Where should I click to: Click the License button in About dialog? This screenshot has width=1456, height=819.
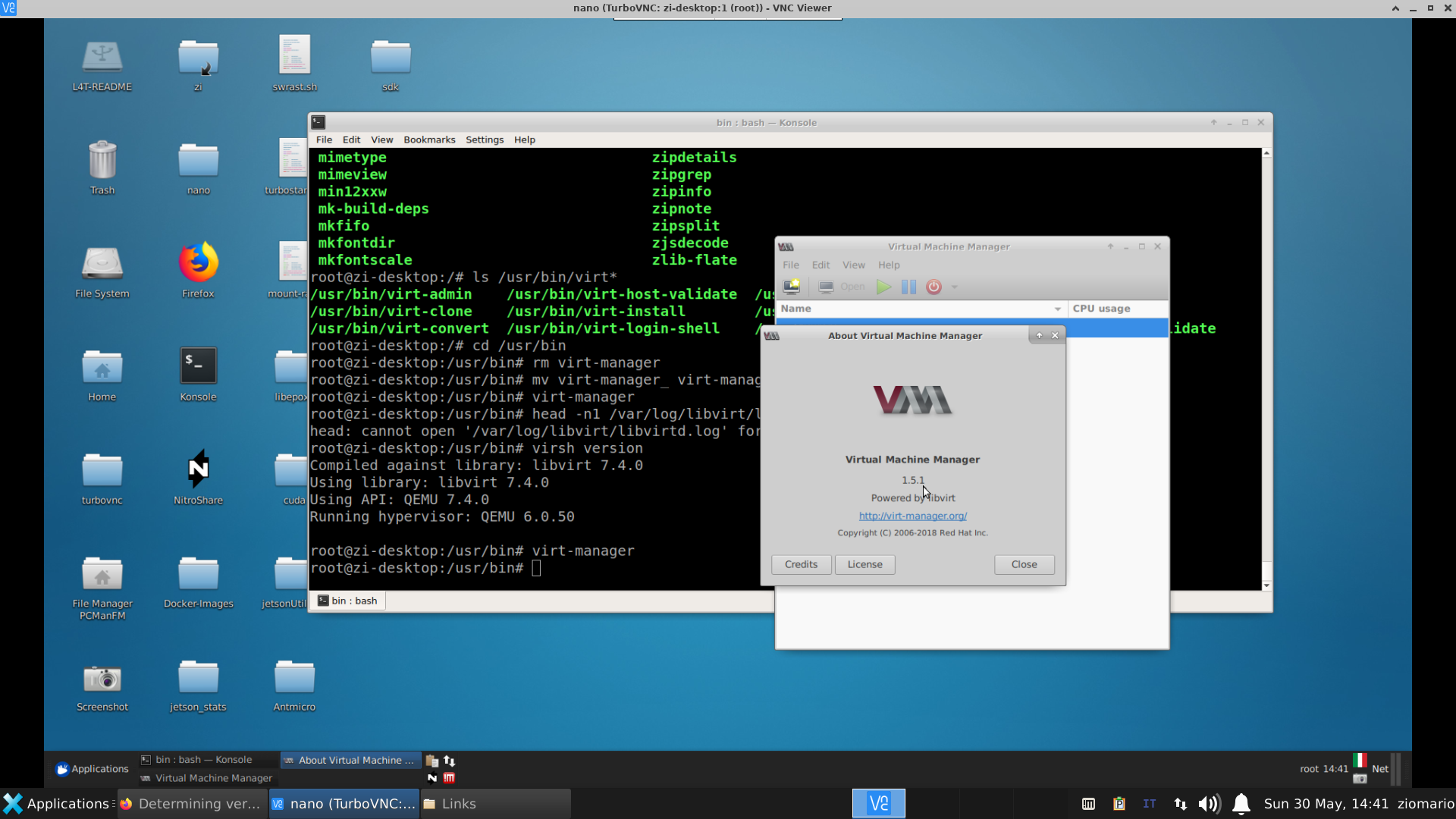point(864,564)
